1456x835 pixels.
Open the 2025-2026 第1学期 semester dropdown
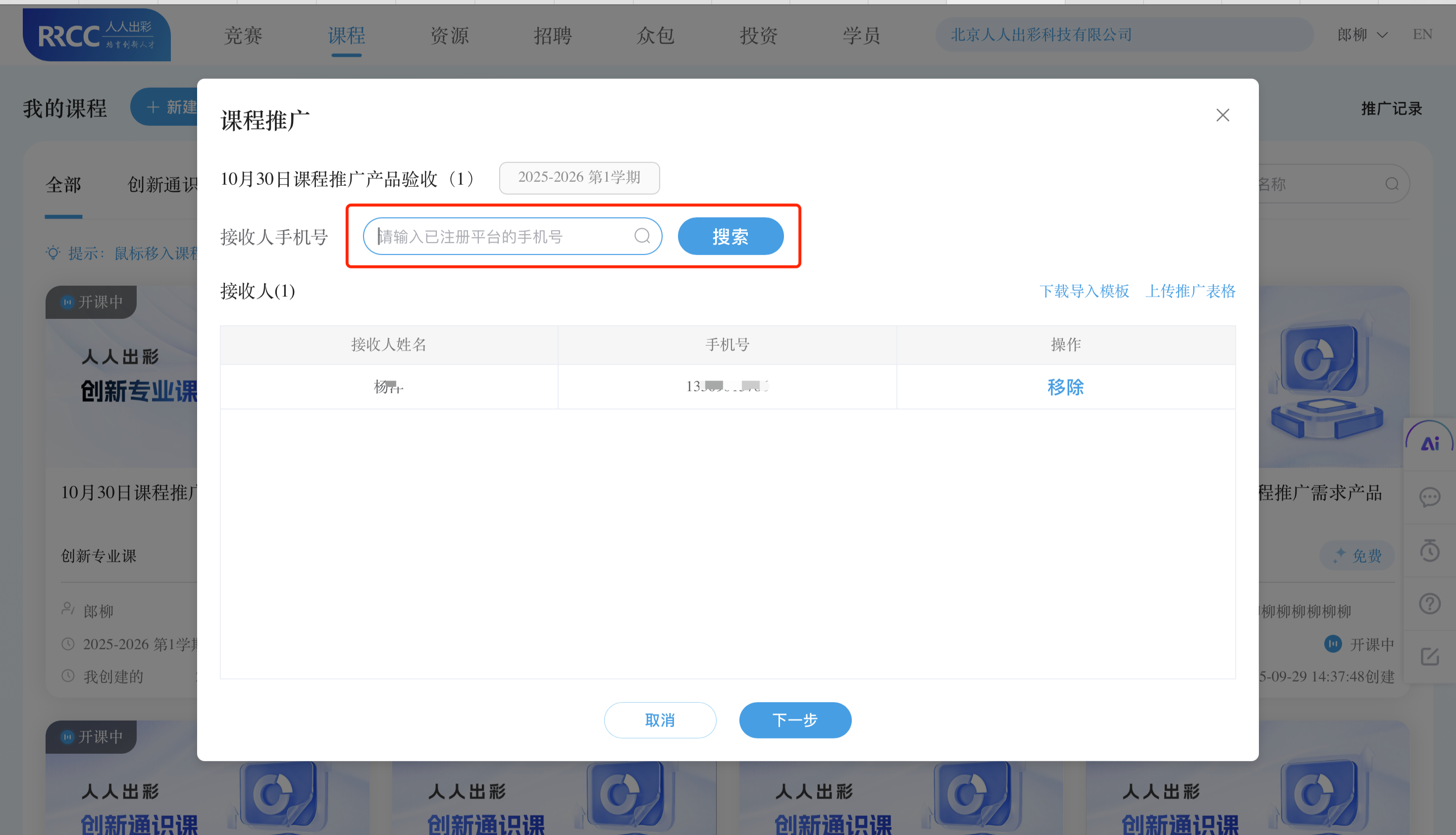click(578, 178)
